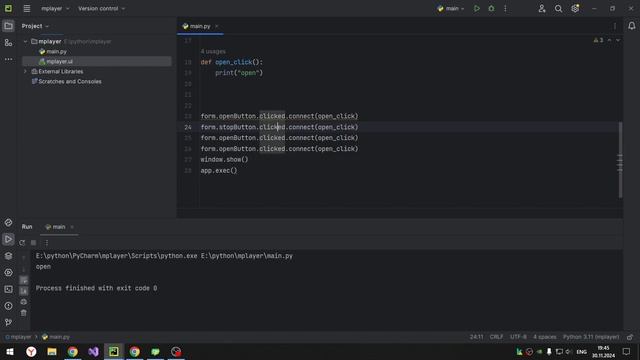The image size is (640, 360).
Task: Toggle the Project tool window icon
Action: pos(8,26)
